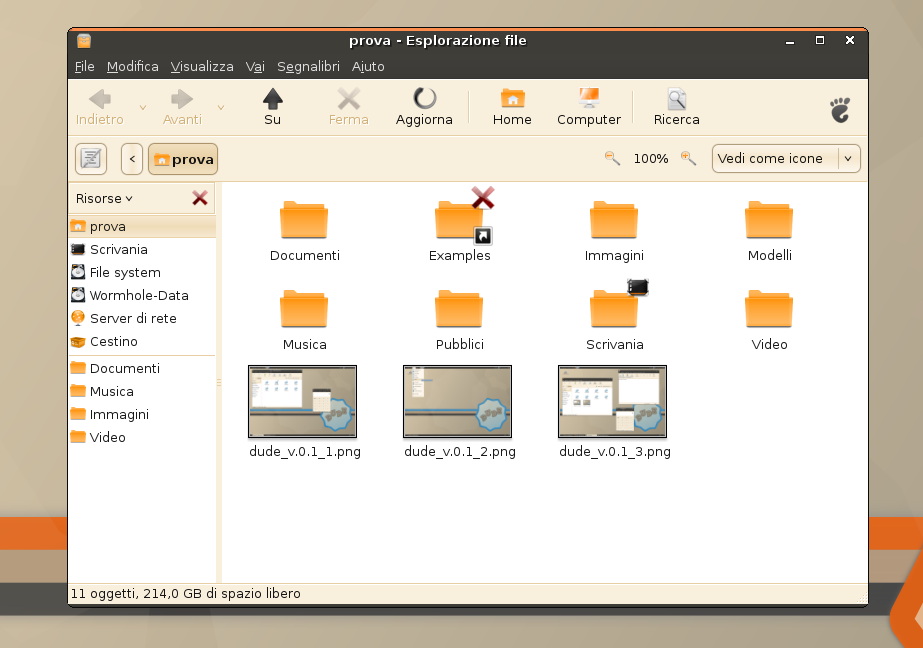Screen dimensions: 923x648
Task: Open File system in sidebar
Action: click(142, 273)
